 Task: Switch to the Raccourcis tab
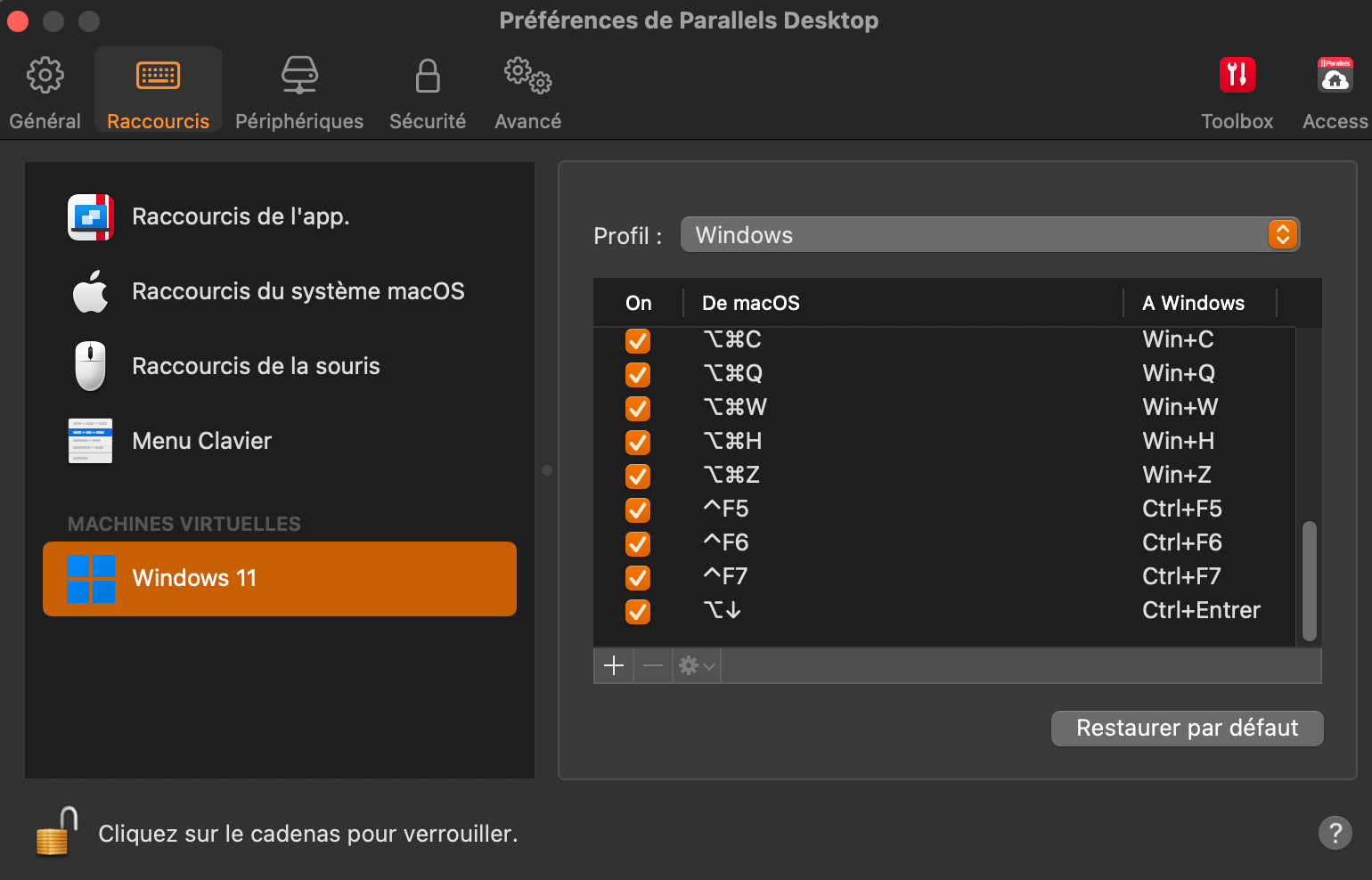click(x=158, y=89)
